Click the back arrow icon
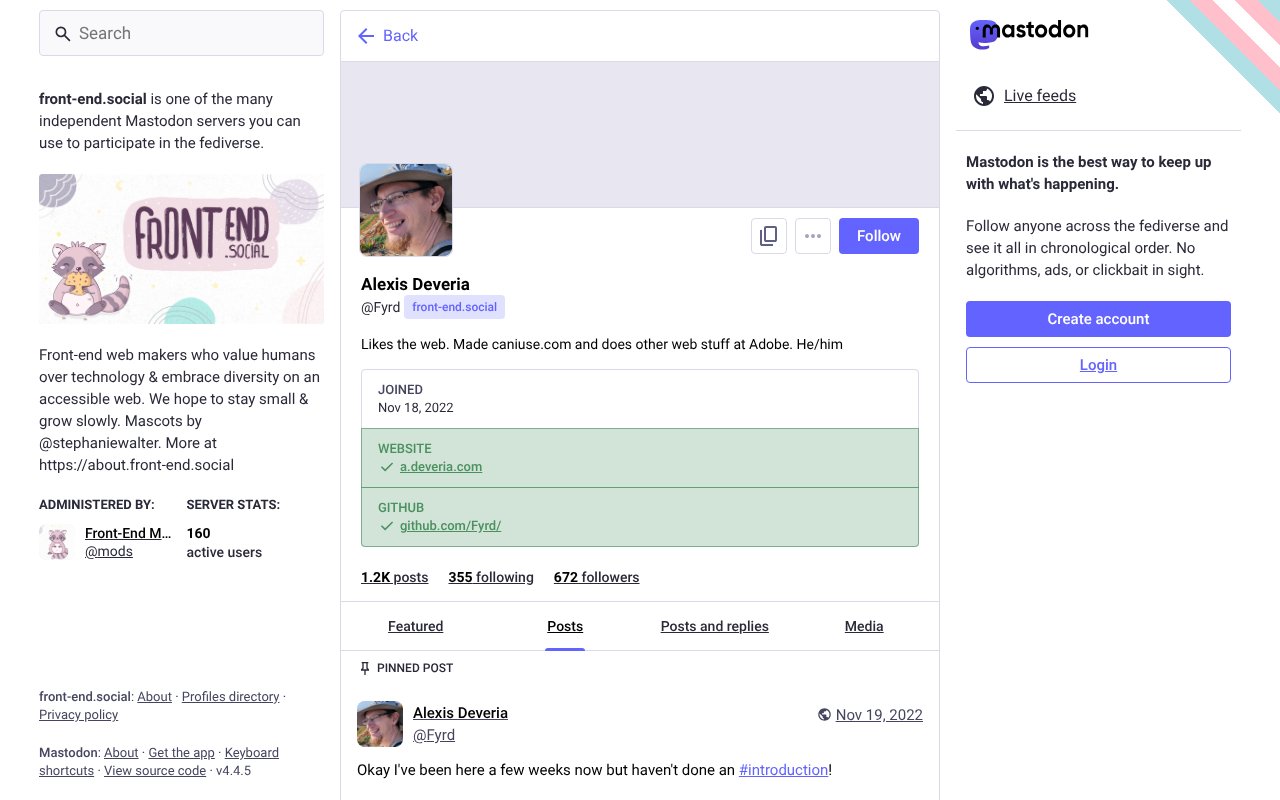This screenshot has width=1280, height=800. (366, 36)
